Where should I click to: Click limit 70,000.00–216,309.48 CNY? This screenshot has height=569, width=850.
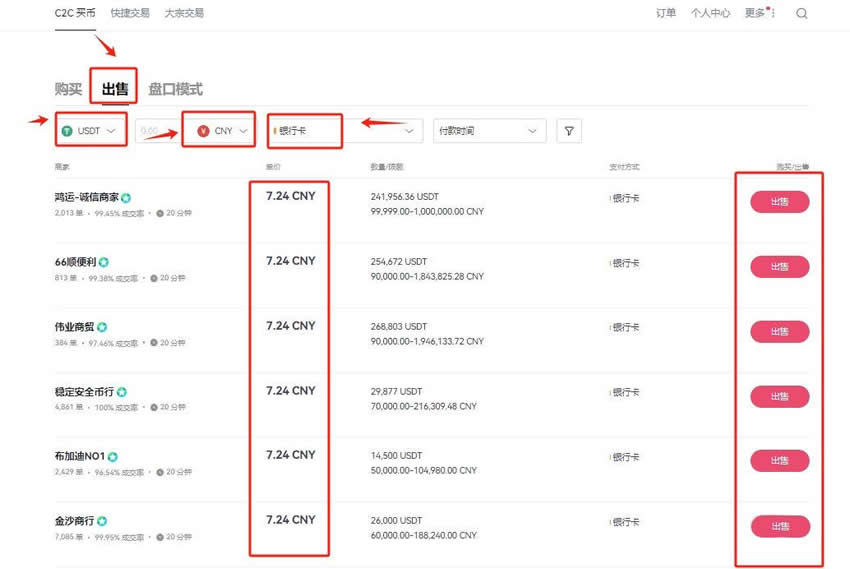click(424, 406)
